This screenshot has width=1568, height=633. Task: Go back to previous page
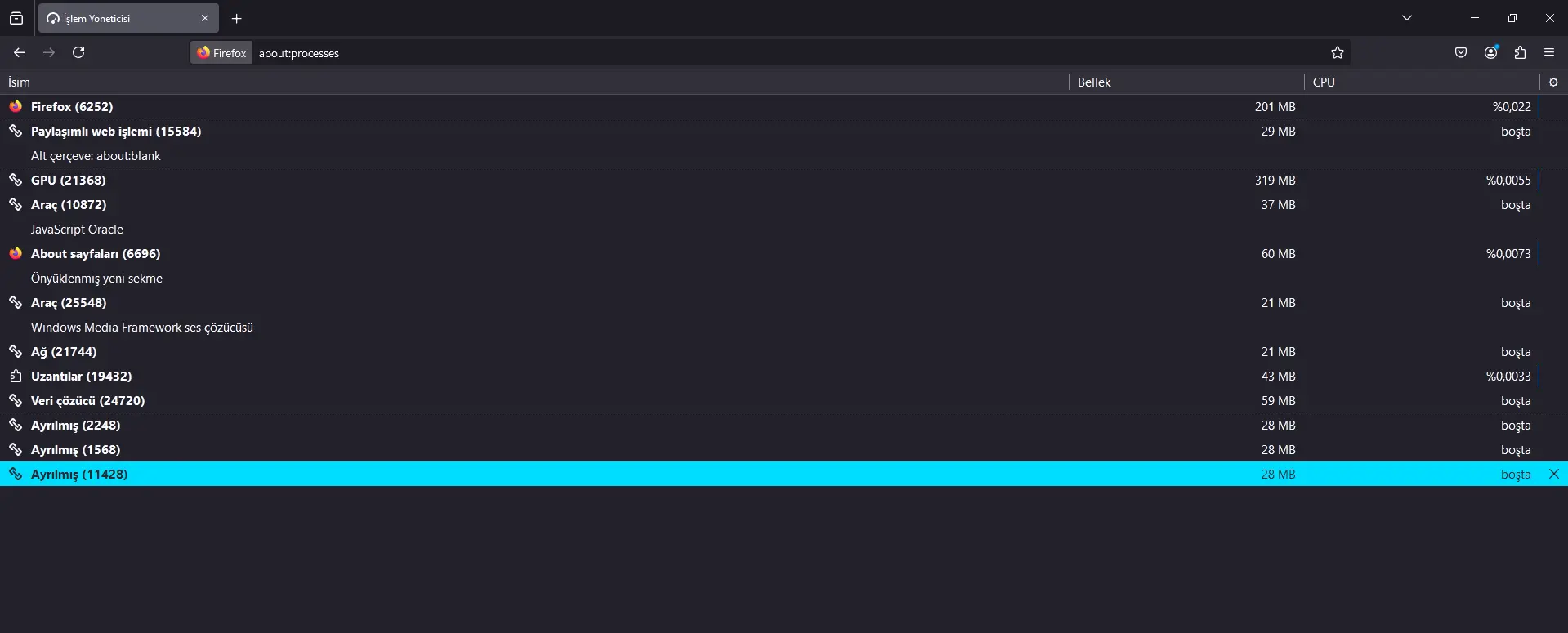pyautogui.click(x=20, y=52)
